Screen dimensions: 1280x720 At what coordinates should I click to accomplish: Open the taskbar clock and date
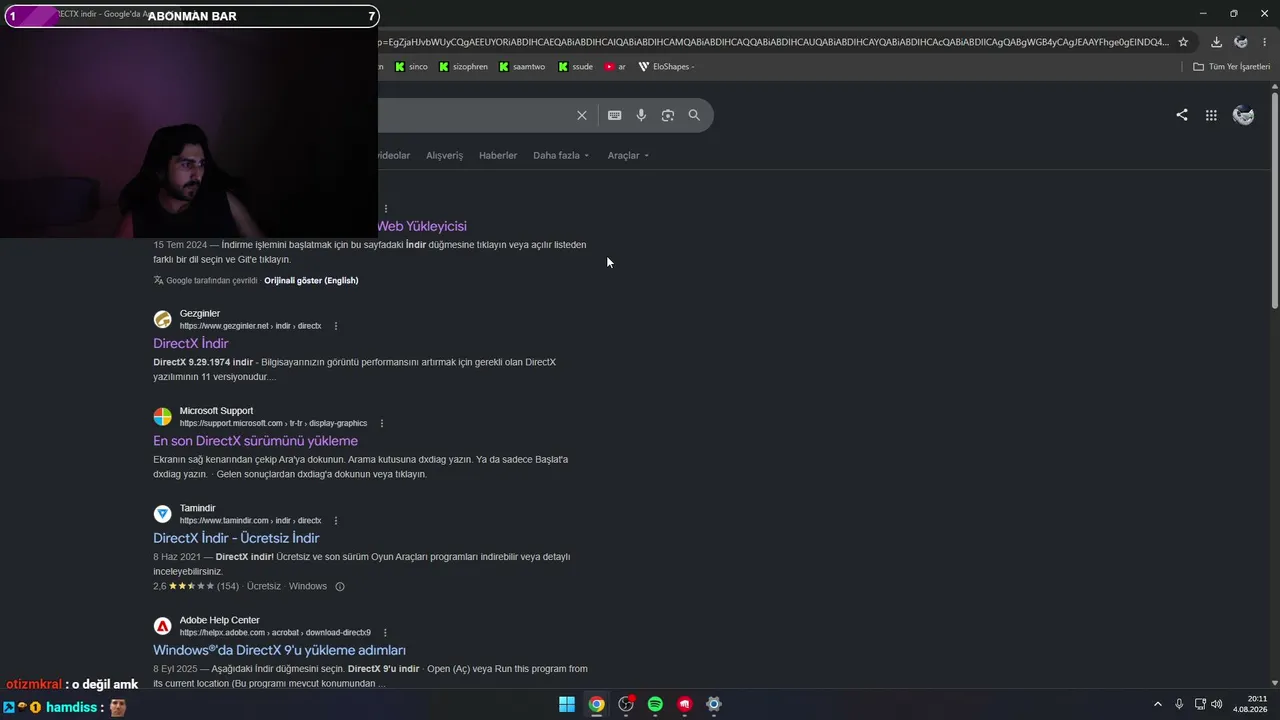(x=1250, y=704)
